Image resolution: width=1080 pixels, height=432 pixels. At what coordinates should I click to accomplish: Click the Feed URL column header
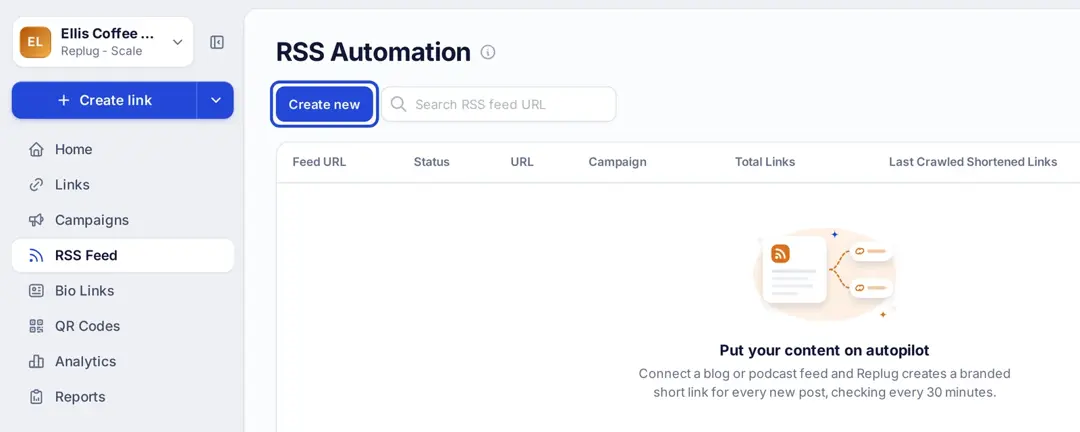(x=319, y=162)
